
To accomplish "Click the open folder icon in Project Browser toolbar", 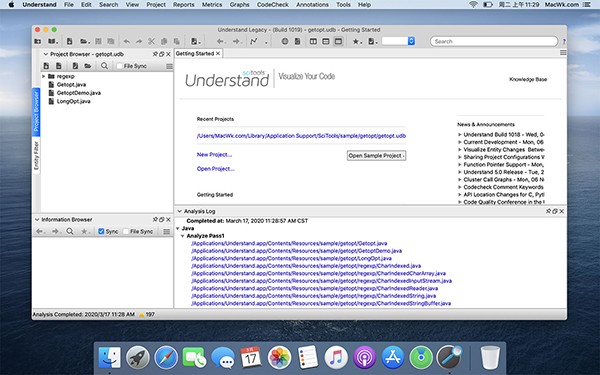I will pos(88,66).
